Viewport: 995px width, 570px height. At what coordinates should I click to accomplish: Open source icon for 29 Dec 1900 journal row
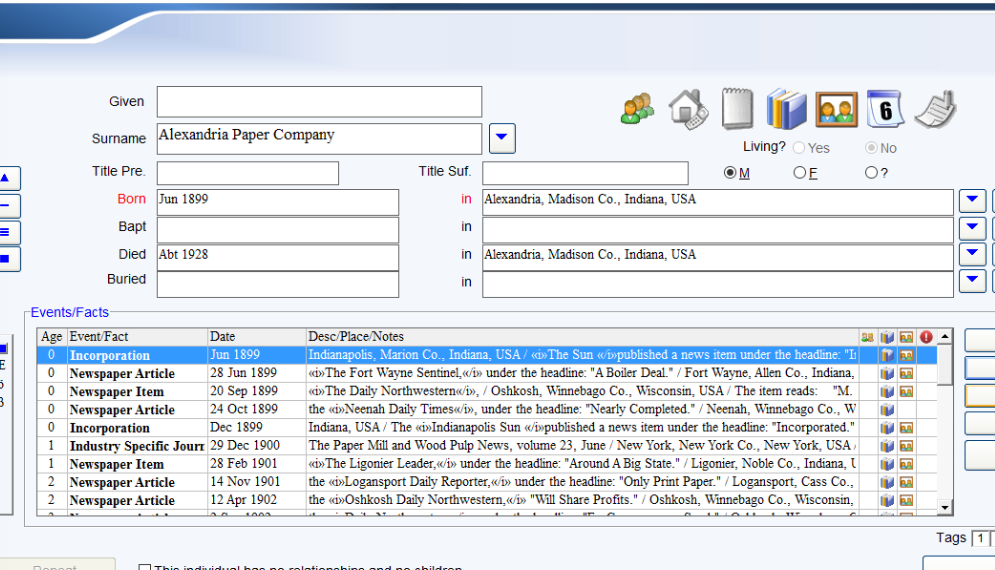point(887,446)
